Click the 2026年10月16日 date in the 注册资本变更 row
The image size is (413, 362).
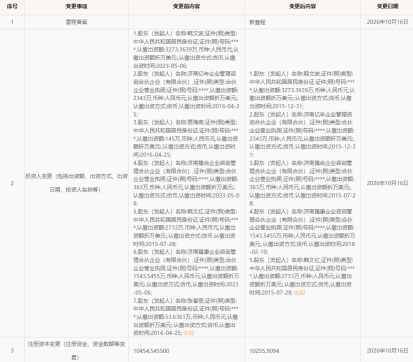pyautogui.click(x=387, y=351)
